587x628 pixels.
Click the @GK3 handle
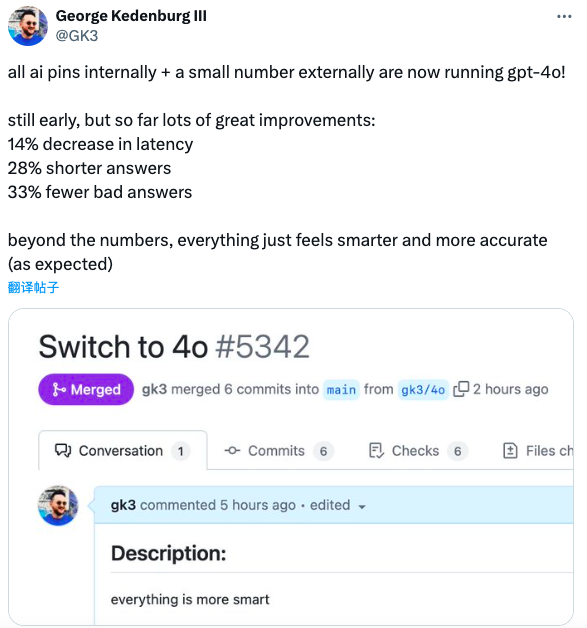click(77, 36)
